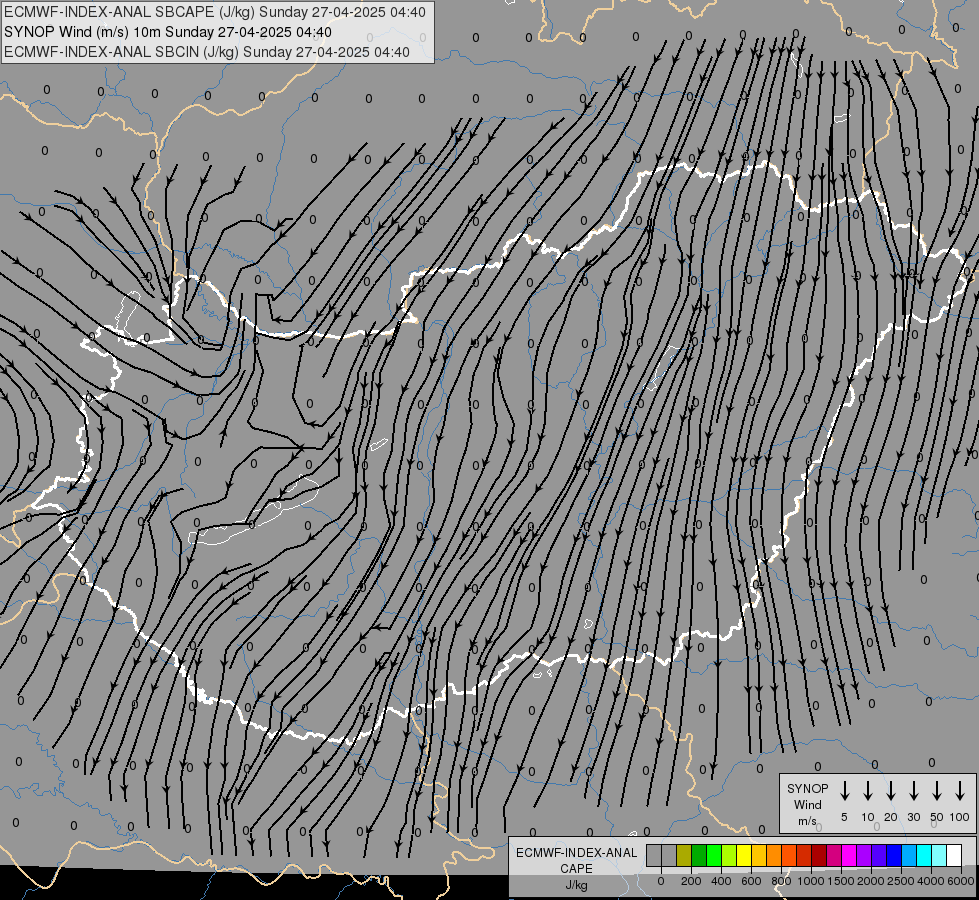
Task: Click the pure yellow CAPE swatch left of 600
Action: click(x=744, y=855)
